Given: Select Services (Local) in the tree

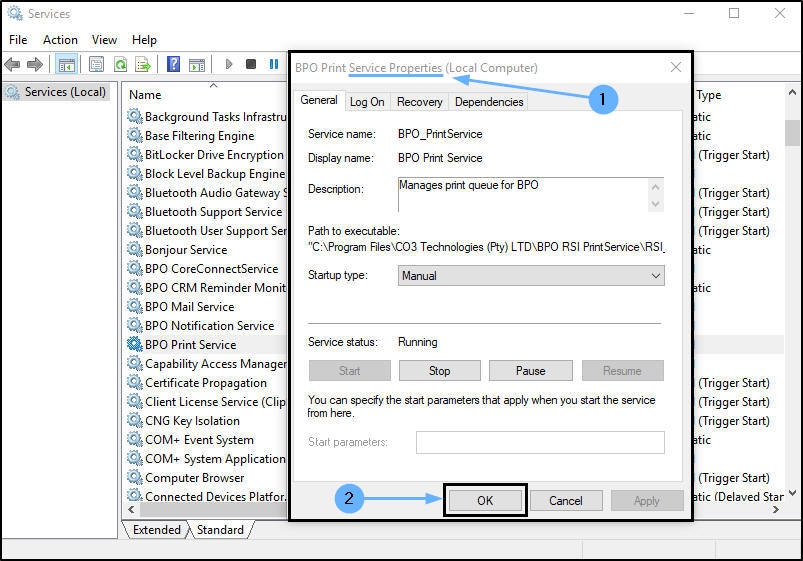Looking at the screenshot, I should [65, 92].
